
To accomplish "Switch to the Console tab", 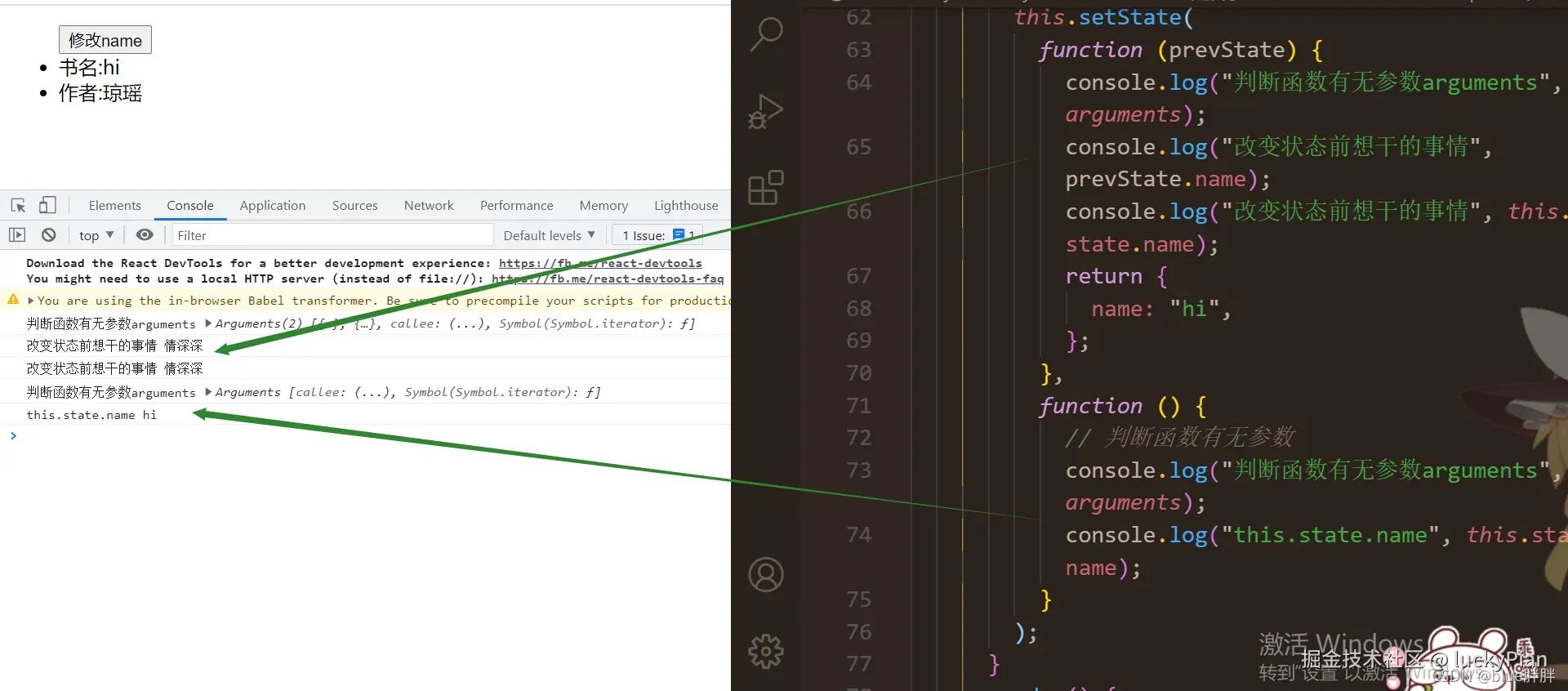I will (190, 206).
